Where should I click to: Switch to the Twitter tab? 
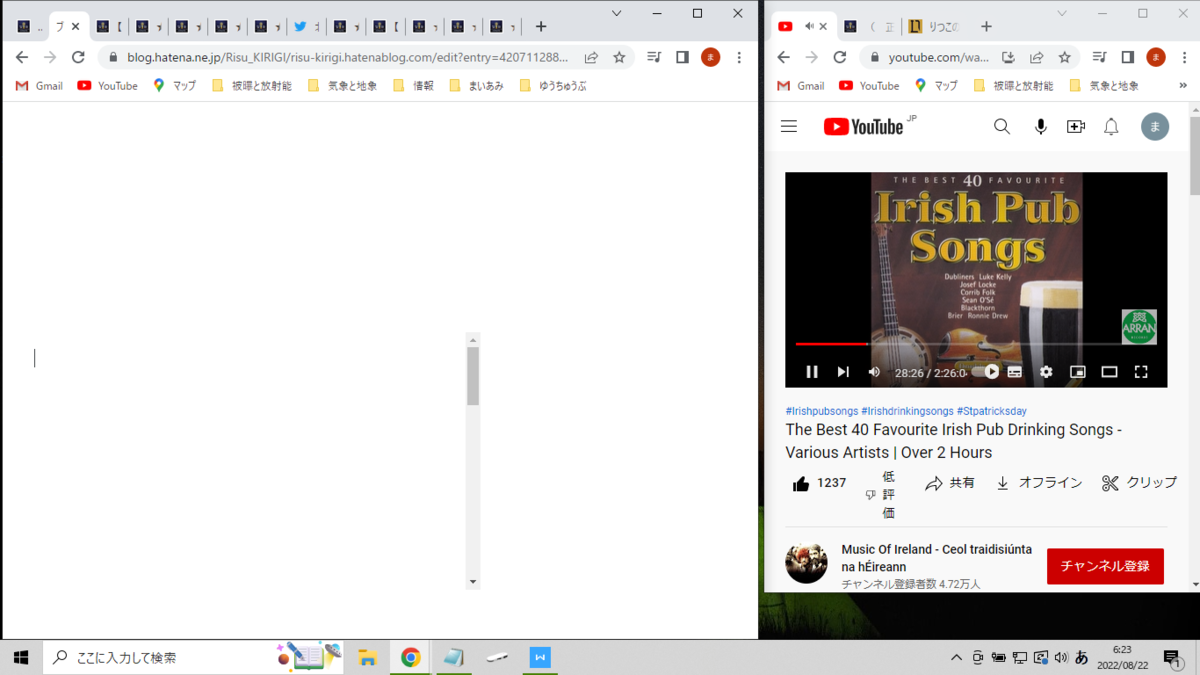pos(306,27)
